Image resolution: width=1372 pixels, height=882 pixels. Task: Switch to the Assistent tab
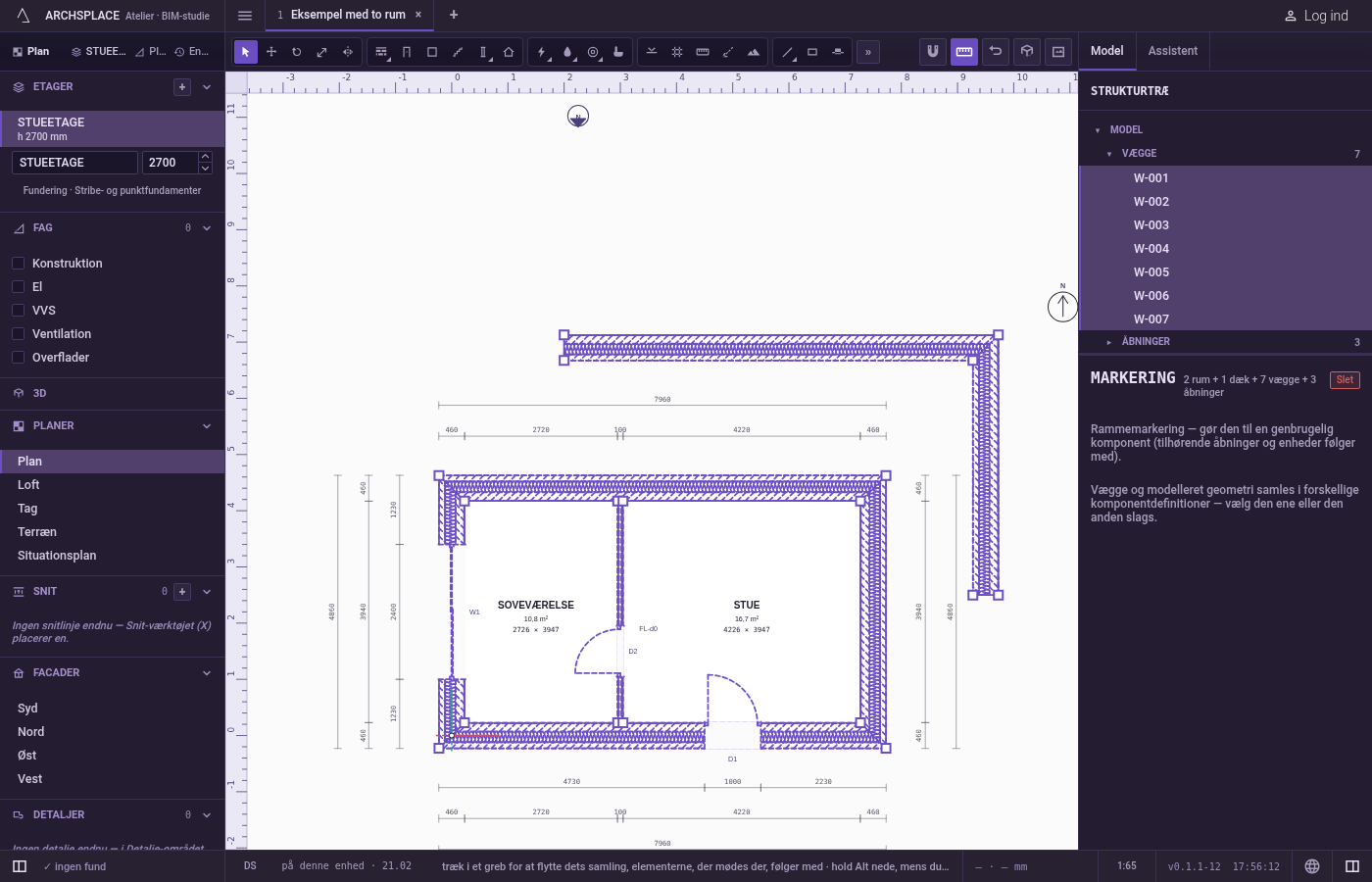pyautogui.click(x=1173, y=51)
